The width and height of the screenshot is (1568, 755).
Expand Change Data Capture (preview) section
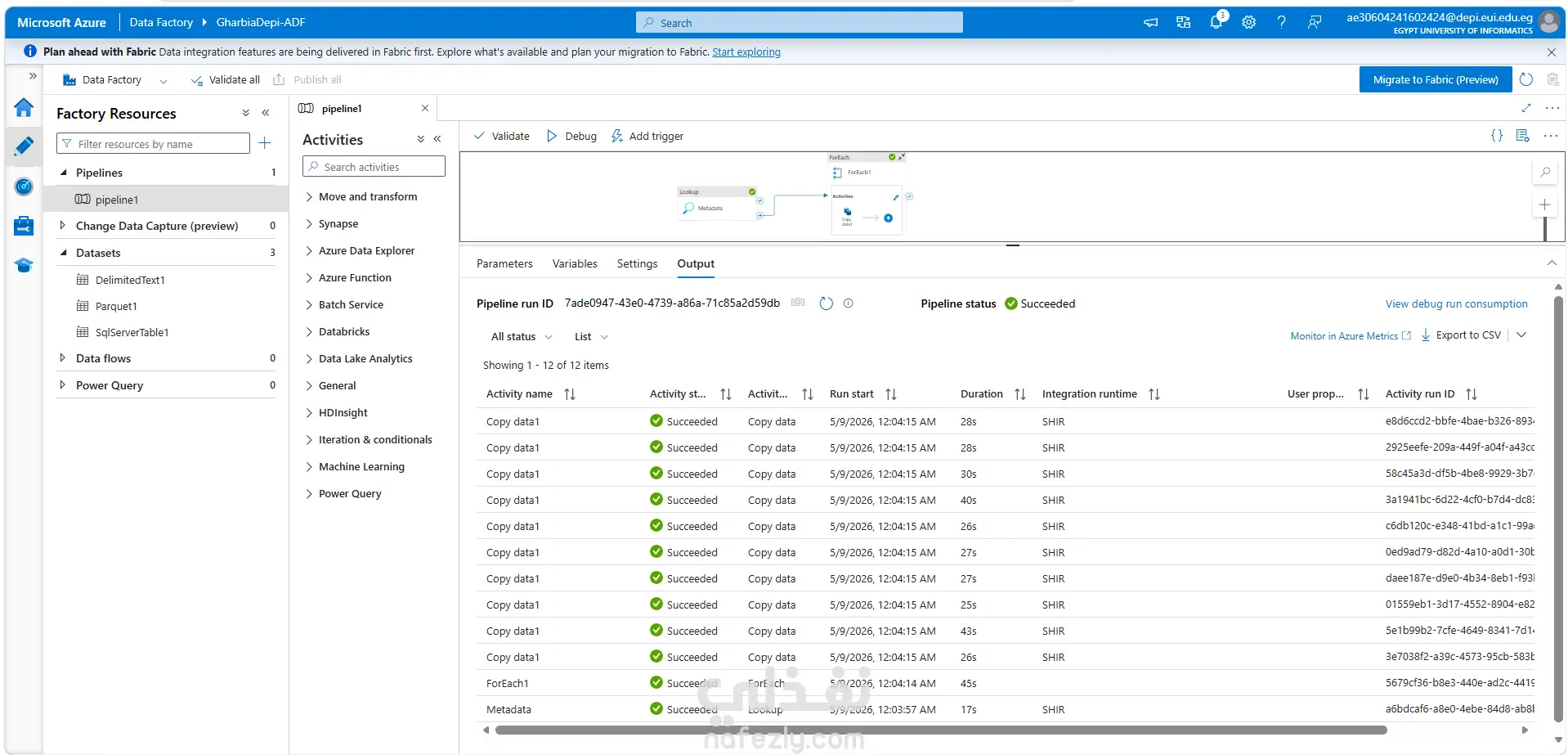tap(63, 225)
